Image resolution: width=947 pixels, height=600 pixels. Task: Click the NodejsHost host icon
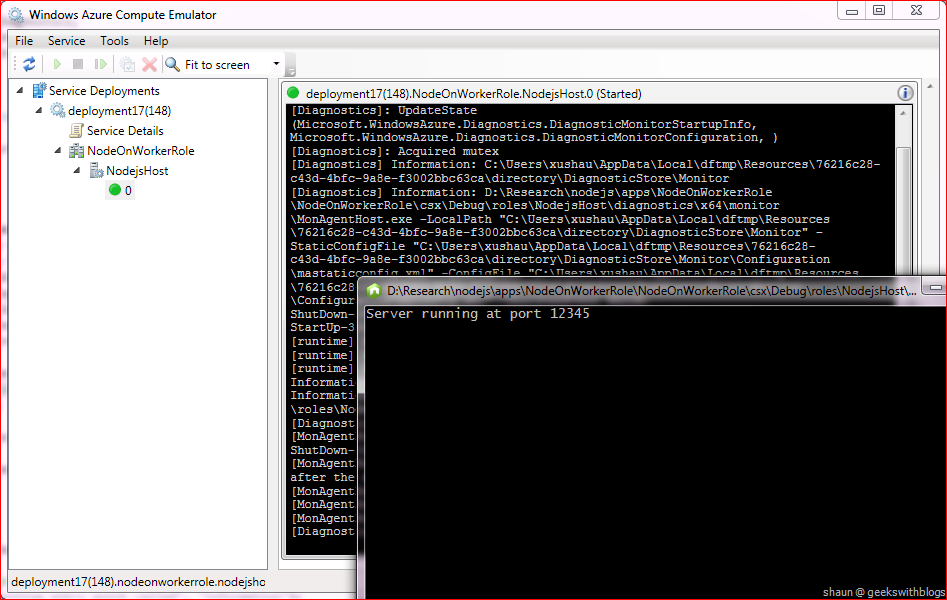click(x=95, y=170)
